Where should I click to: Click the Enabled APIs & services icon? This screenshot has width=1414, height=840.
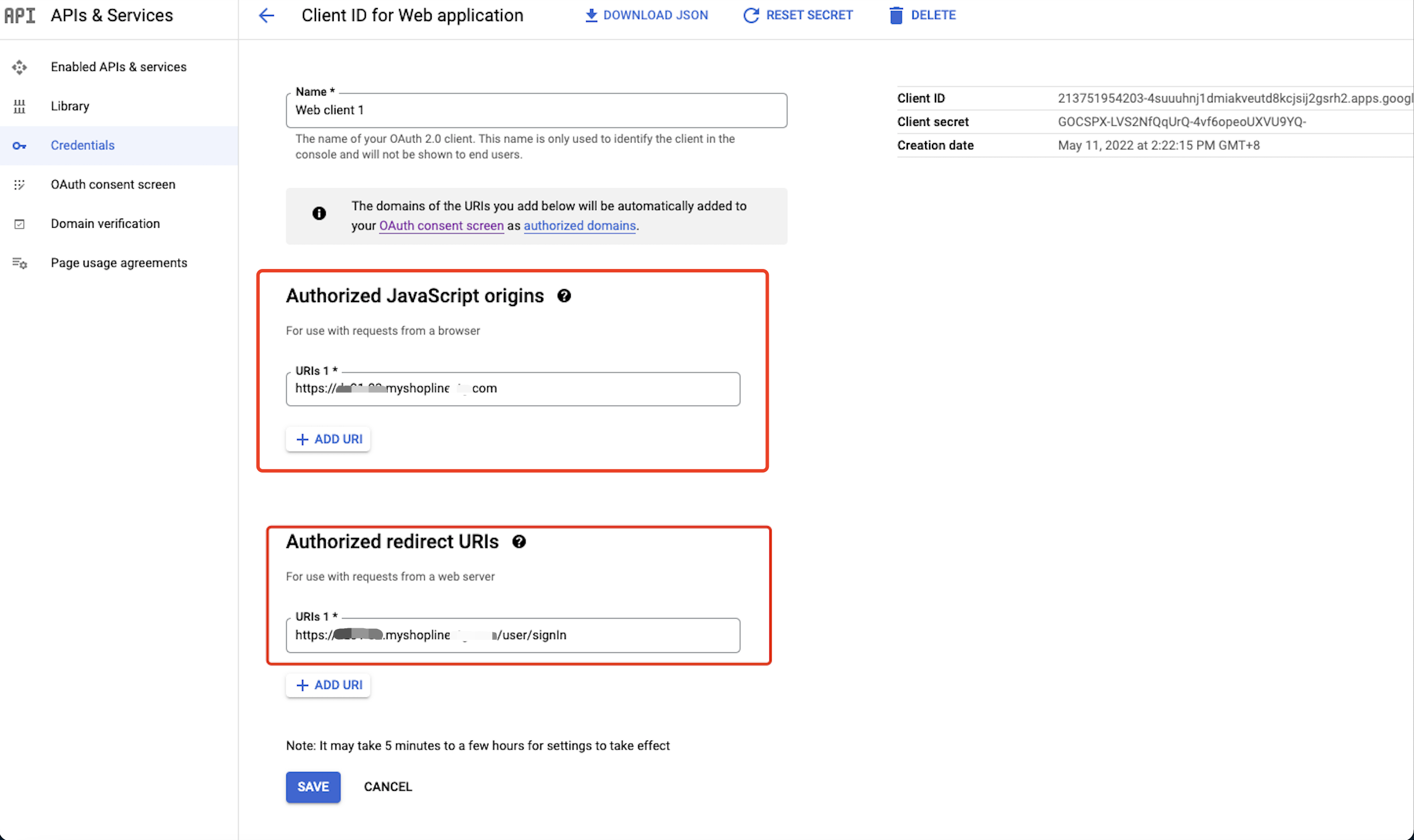(x=19, y=67)
